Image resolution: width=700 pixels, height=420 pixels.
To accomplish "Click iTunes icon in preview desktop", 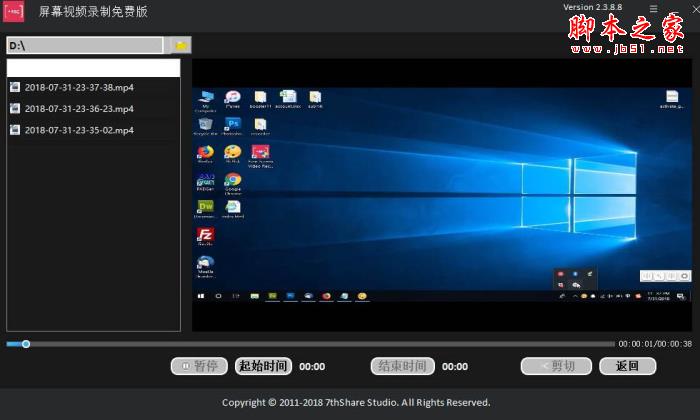I will [x=233, y=98].
